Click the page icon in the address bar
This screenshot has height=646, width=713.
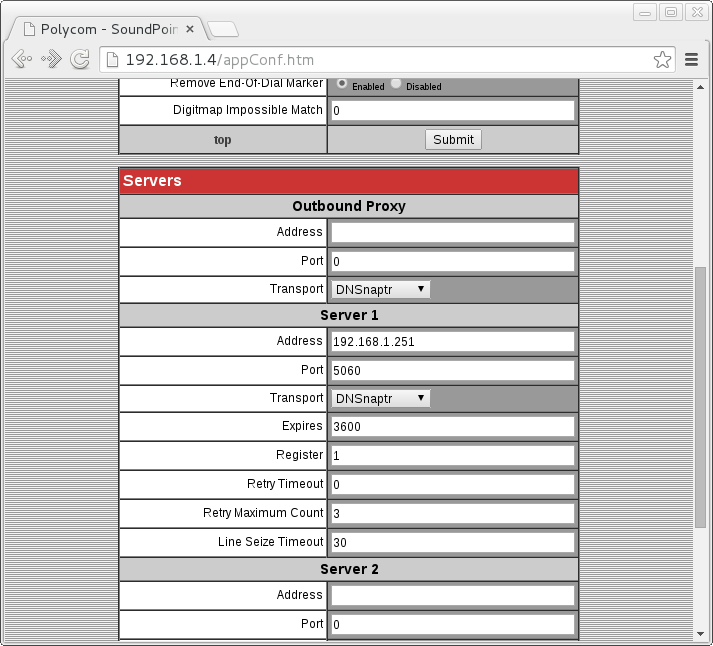112,60
